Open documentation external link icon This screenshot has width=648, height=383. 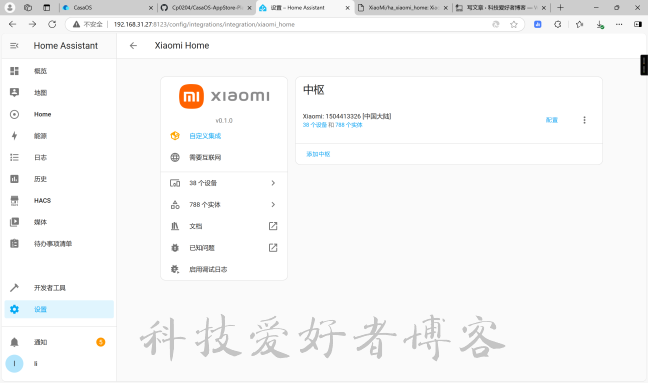[x=273, y=226]
